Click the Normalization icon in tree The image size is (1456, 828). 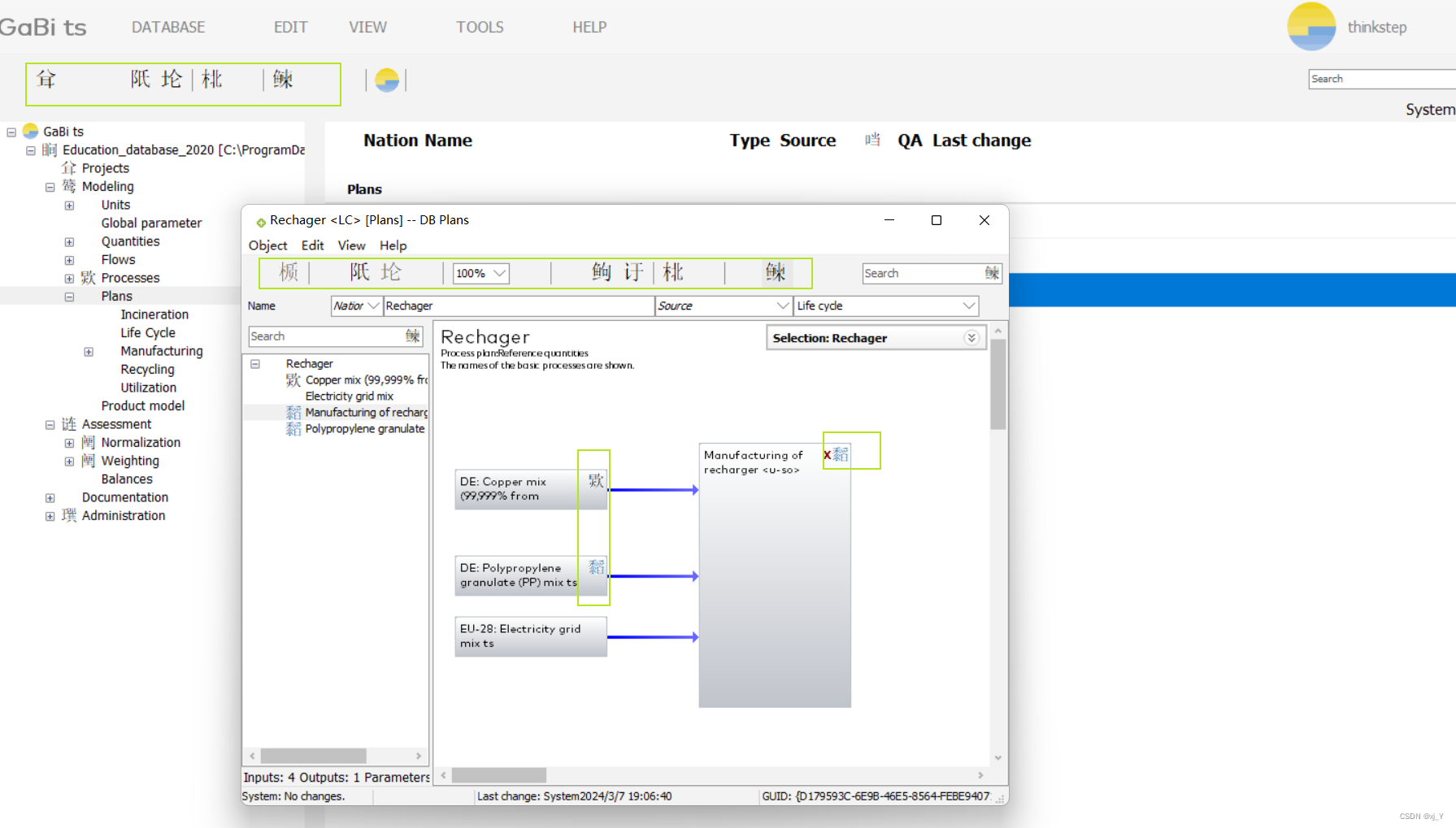pos(89,442)
